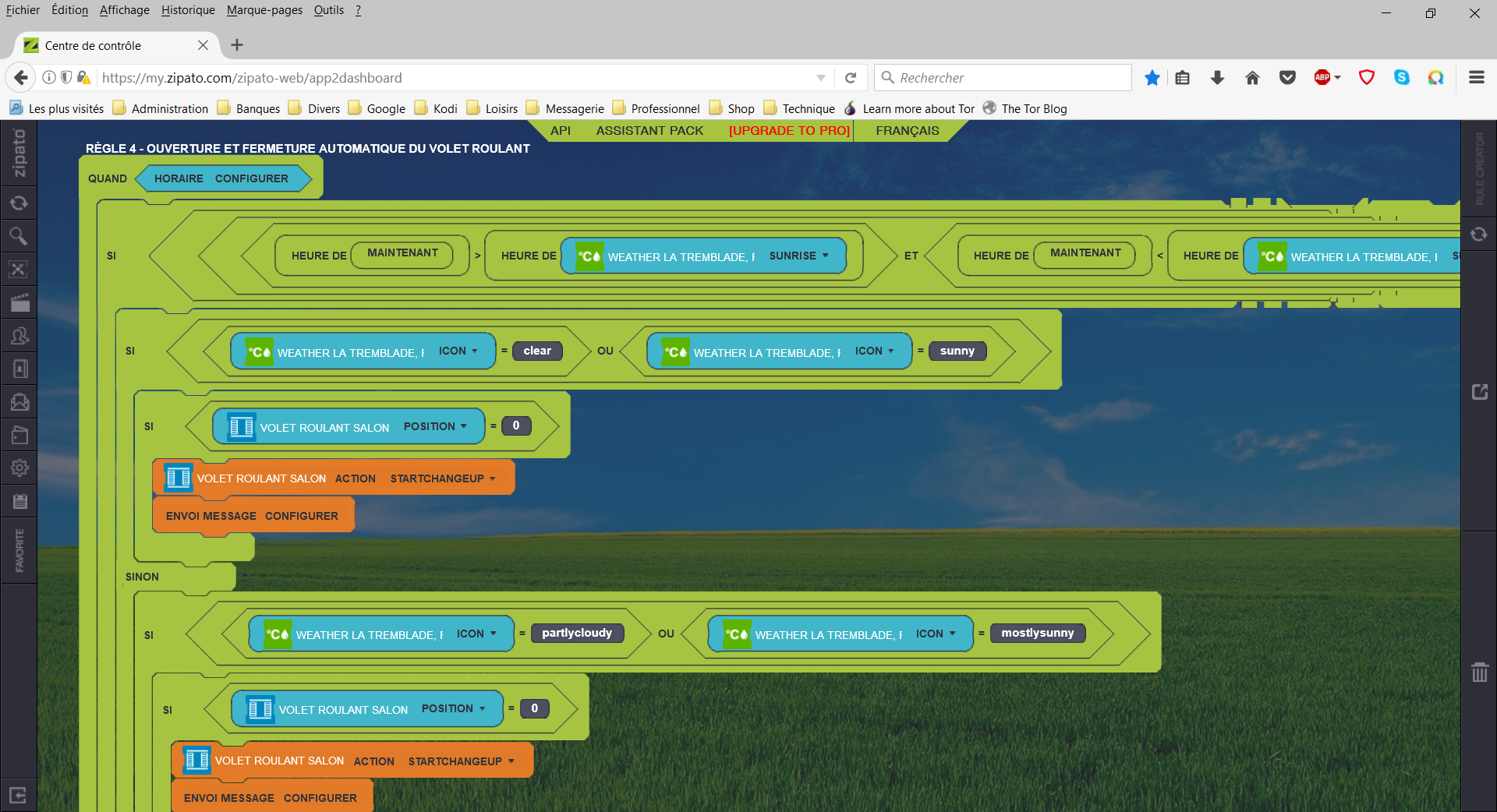Switch to the ASSISTANT PACK tab
Image resolution: width=1497 pixels, height=812 pixels.
pyautogui.click(x=649, y=130)
